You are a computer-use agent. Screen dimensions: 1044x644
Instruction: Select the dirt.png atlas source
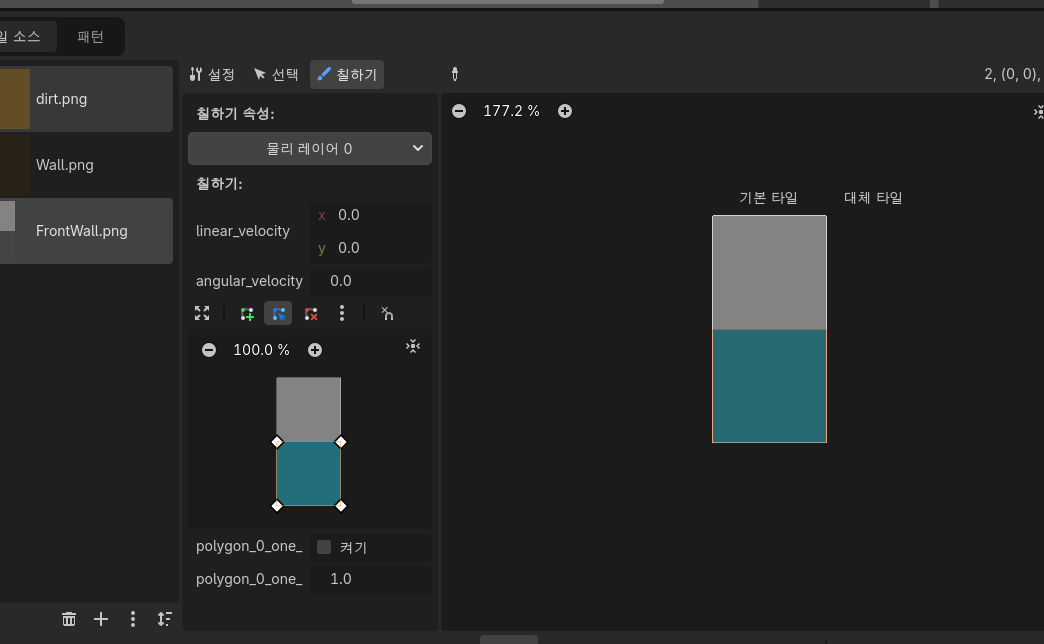(x=87, y=99)
